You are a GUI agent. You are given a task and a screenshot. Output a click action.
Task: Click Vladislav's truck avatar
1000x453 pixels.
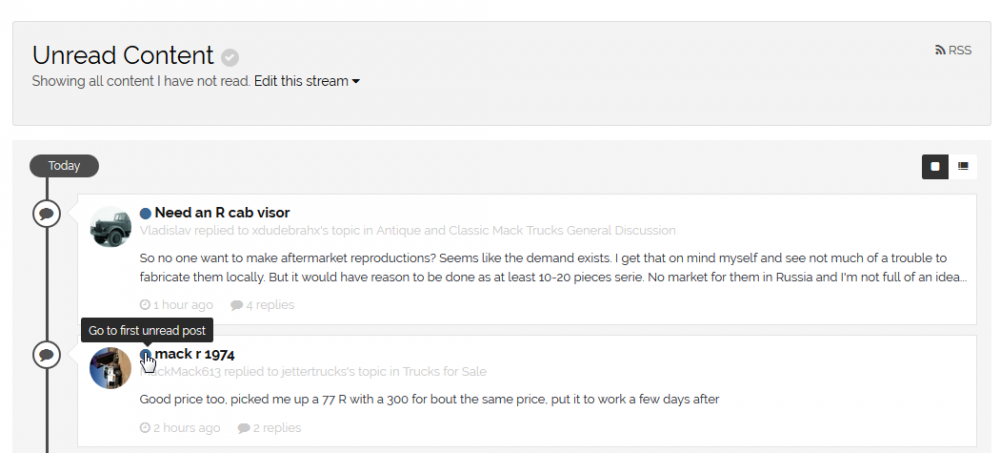pos(110,226)
